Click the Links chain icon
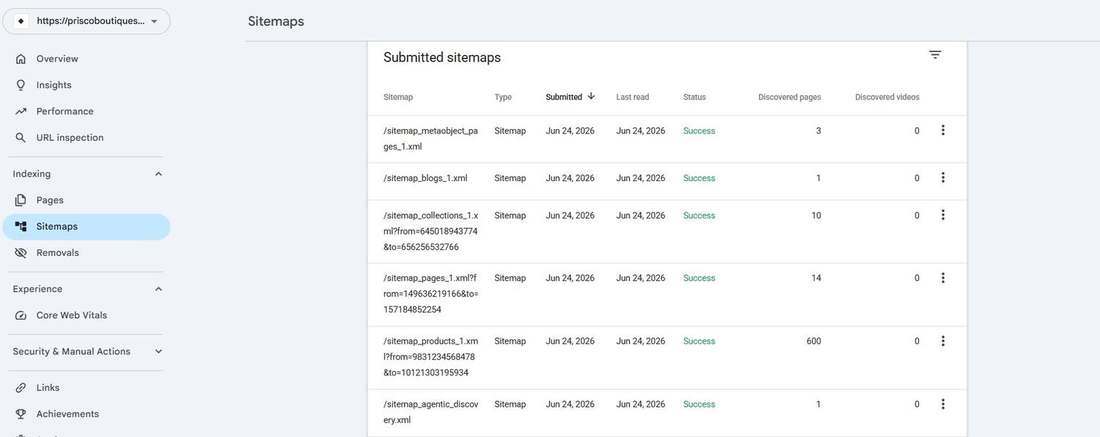Image resolution: width=1100 pixels, height=437 pixels. pyautogui.click(x=21, y=388)
